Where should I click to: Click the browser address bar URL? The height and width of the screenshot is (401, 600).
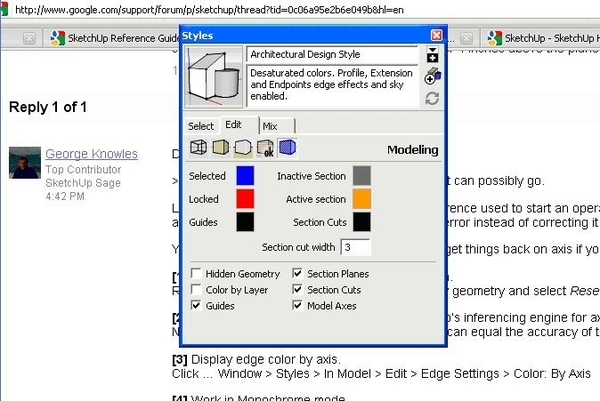coord(209,10)
